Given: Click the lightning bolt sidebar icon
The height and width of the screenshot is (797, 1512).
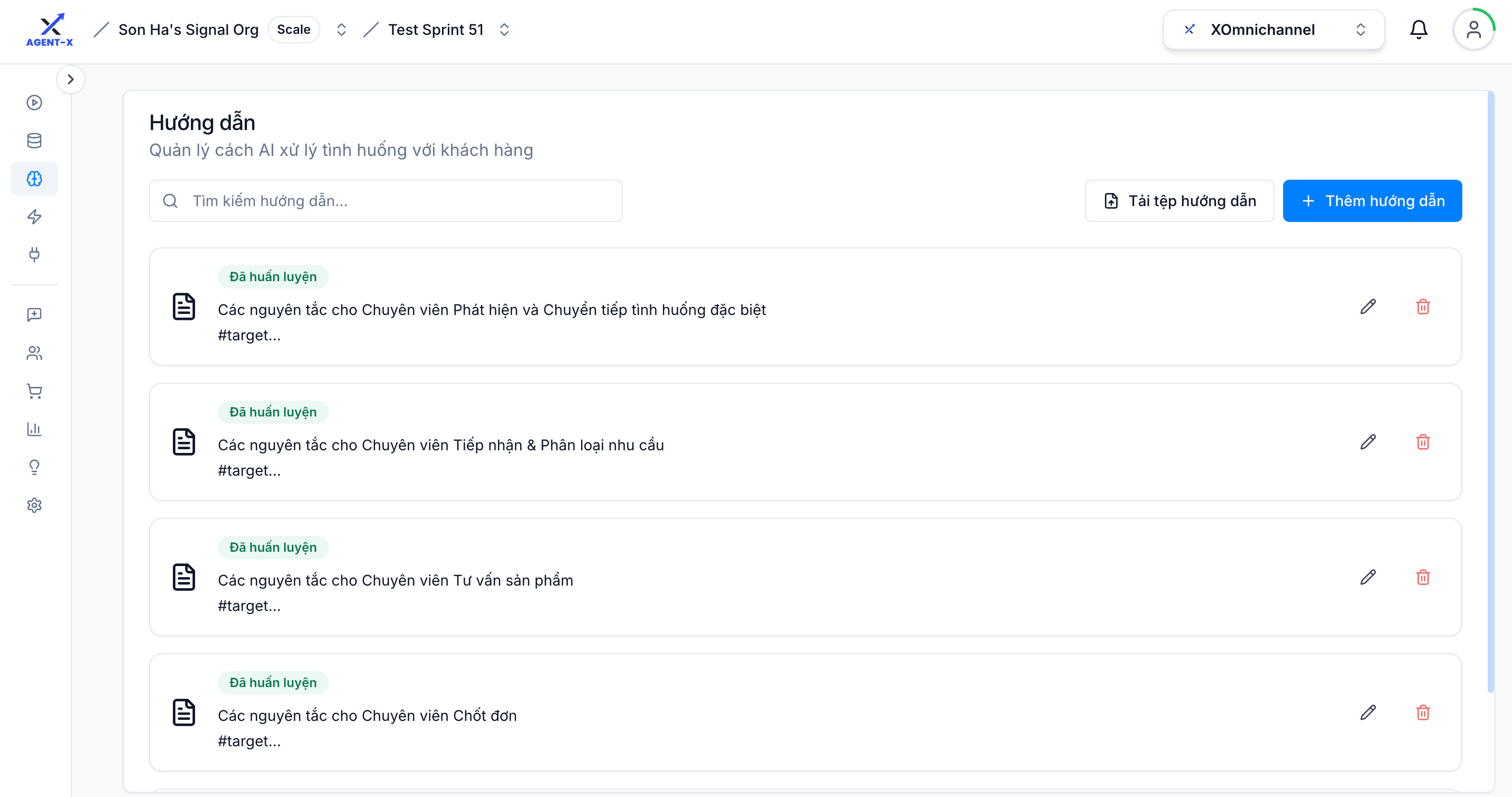Looking at the screenshot, I should (x=34, y=217).
